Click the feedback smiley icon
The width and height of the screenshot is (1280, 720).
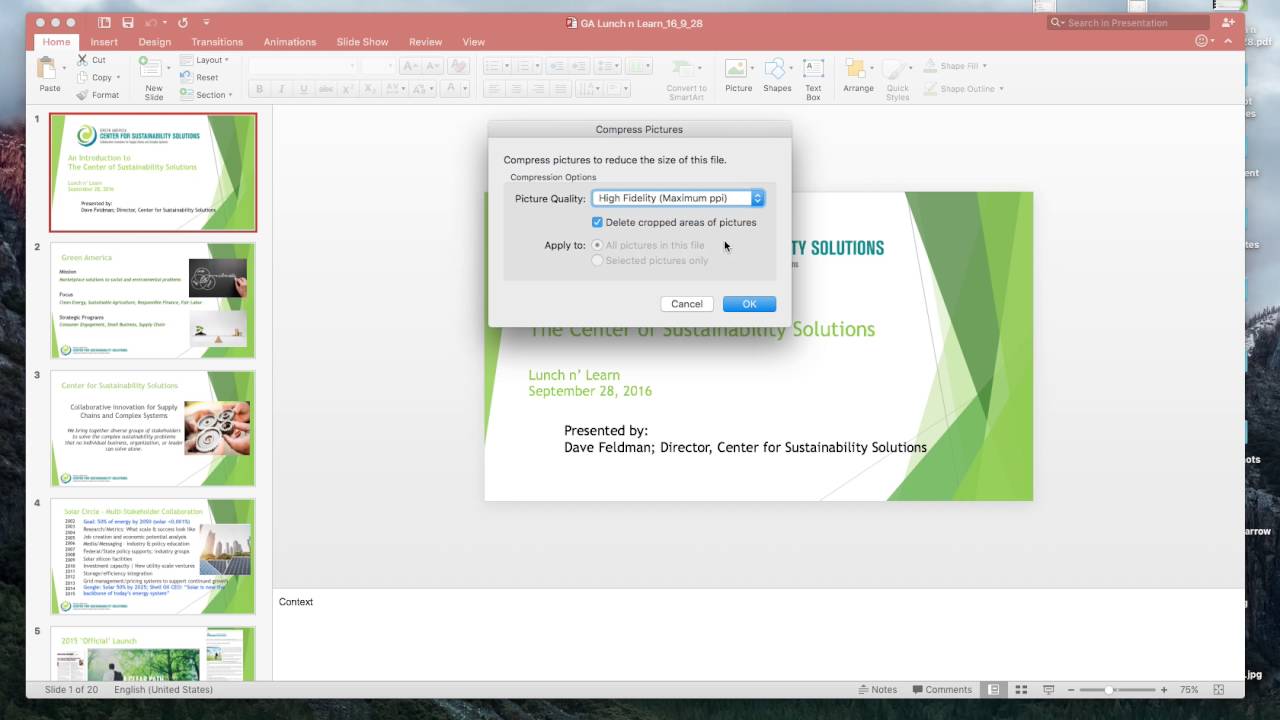[1202, 41]
